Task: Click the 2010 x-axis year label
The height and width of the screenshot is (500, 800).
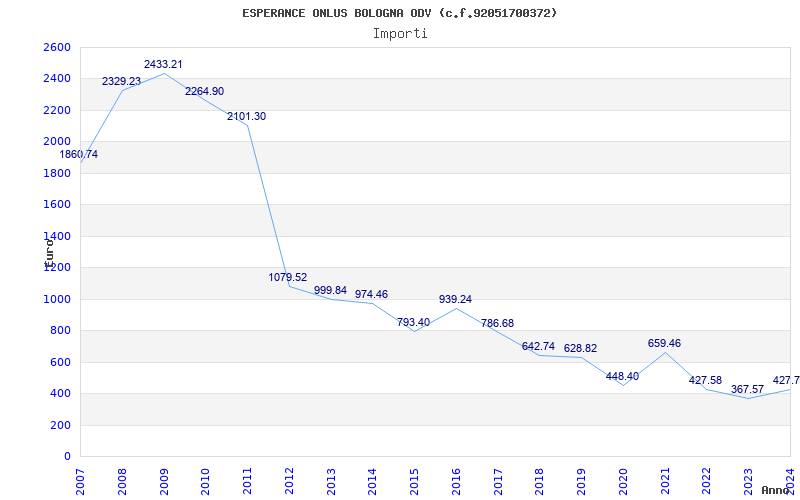Action: click(x=206, y=481)
